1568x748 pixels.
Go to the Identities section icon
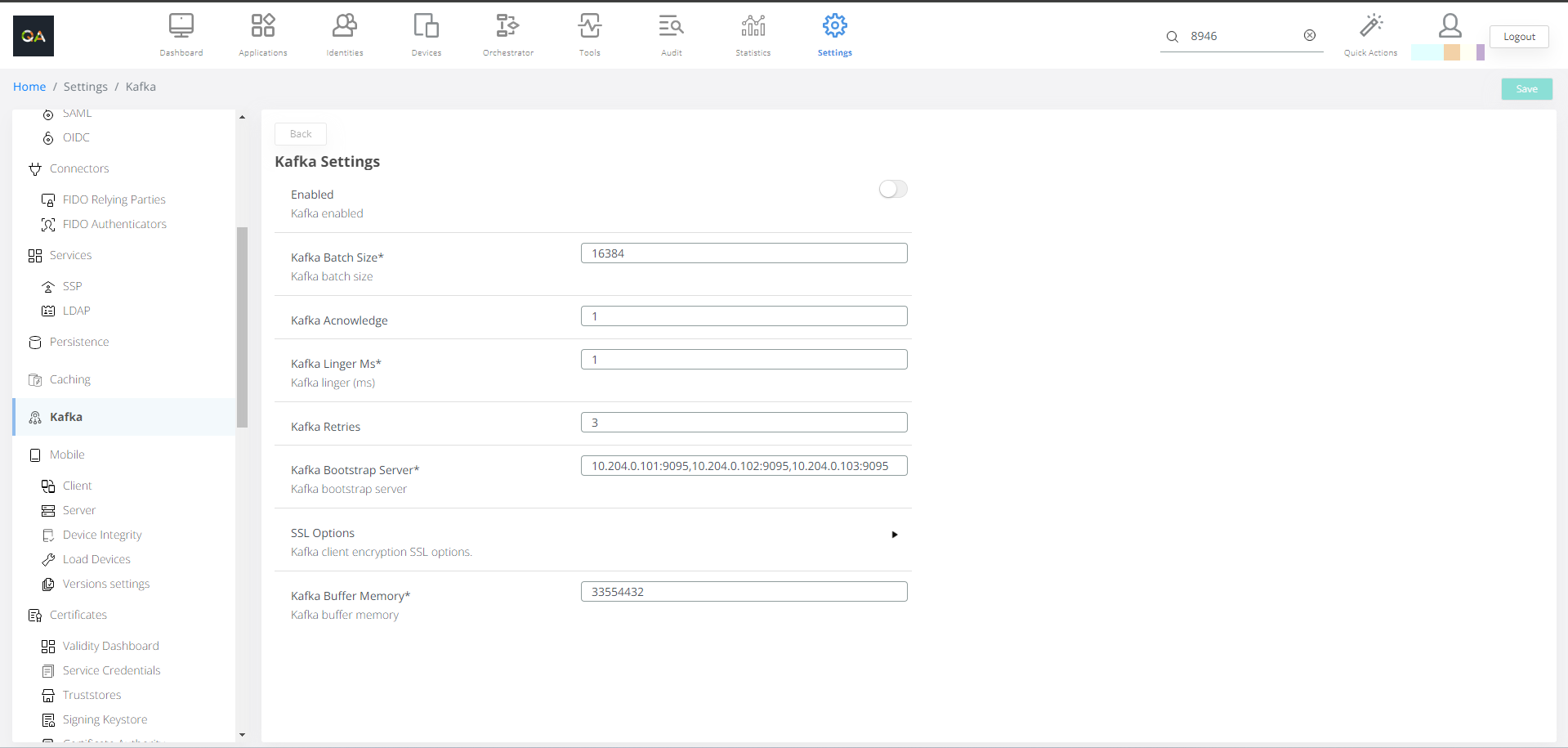pyautogui.click(x=344, y=26)
